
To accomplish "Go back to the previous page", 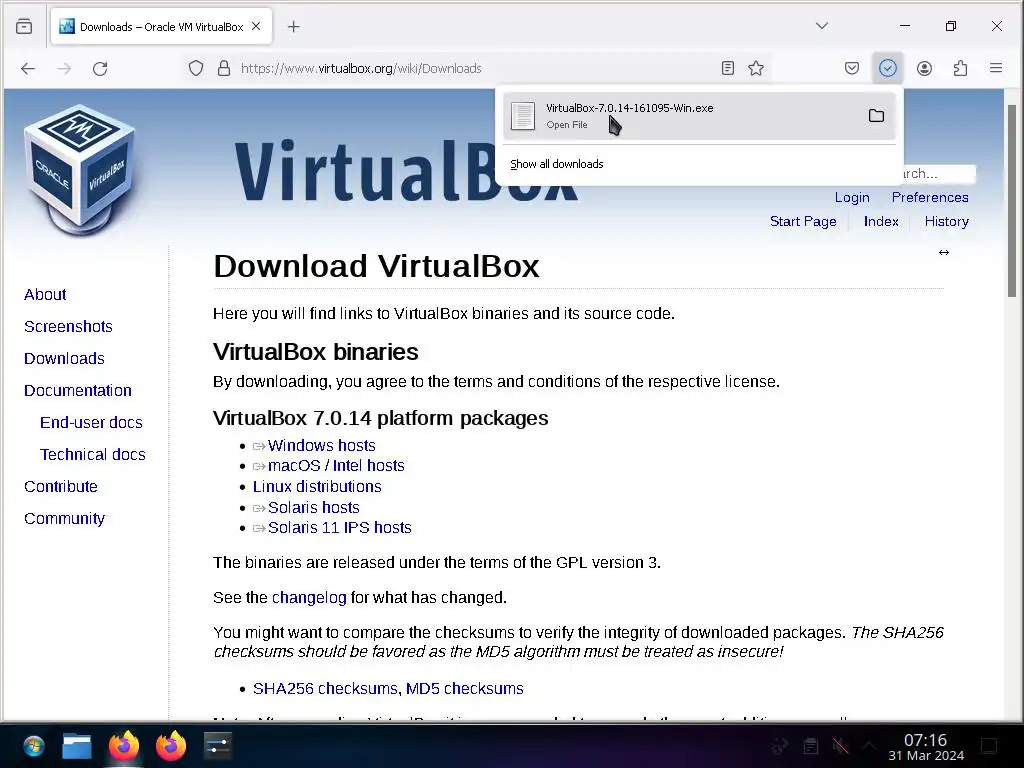I will (x=27, y=69).
